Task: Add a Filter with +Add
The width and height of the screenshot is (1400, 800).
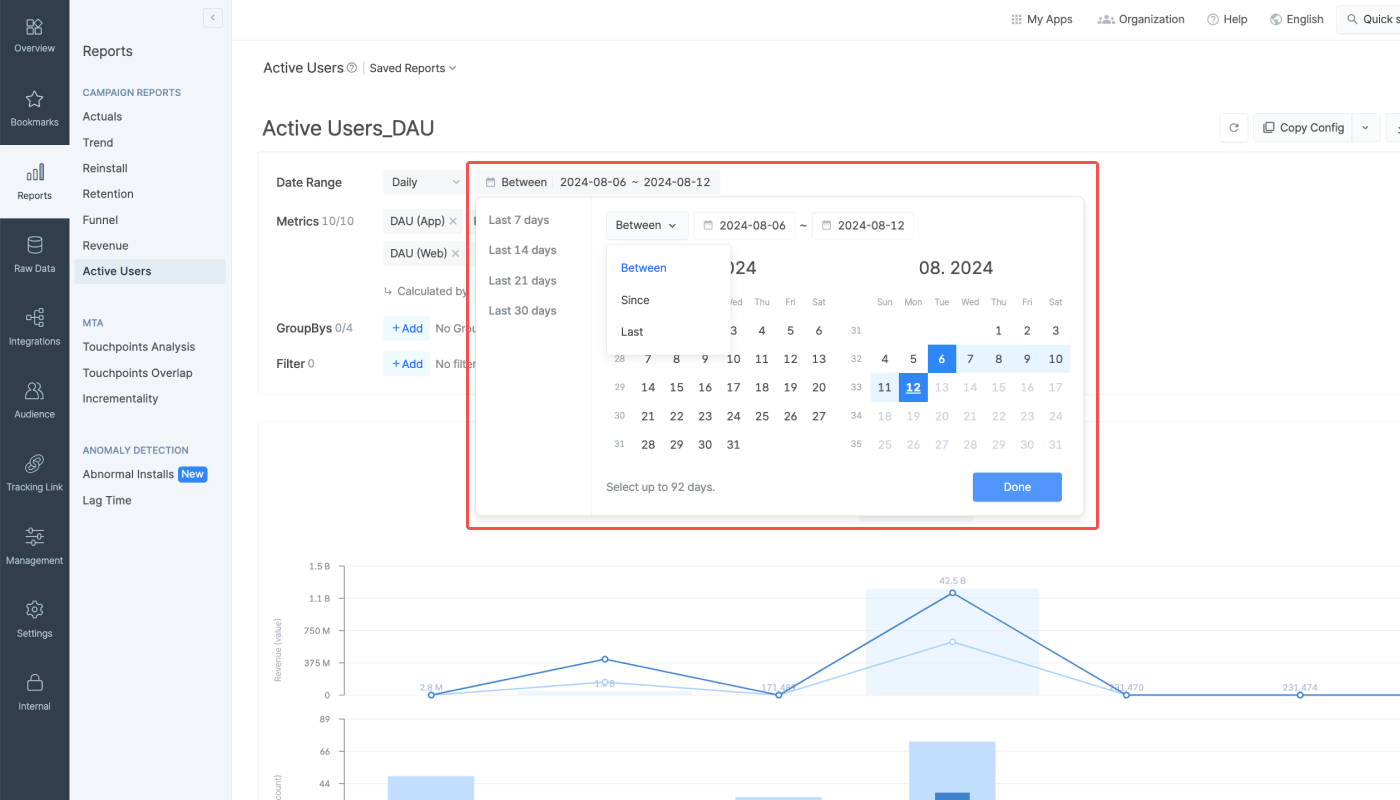Action: (407, 364)
